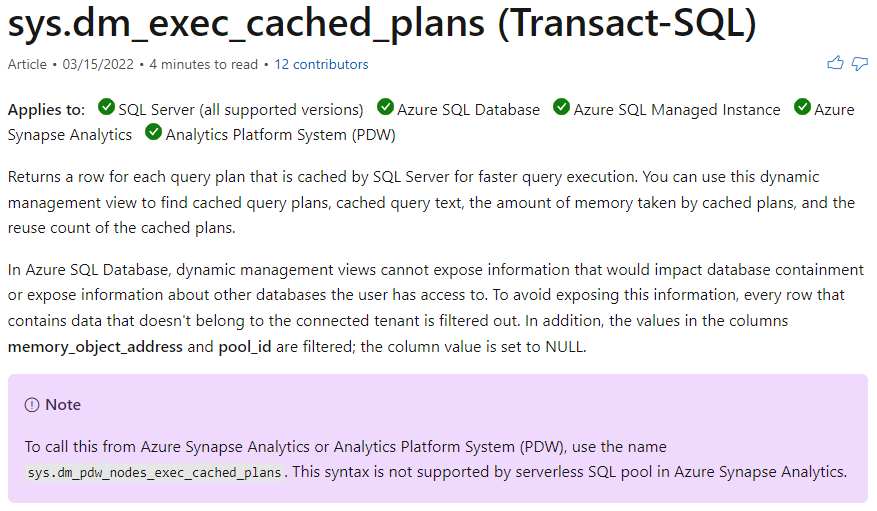Image resolution: width=877 pixels, height=511 pixels.
Task: Click the green checkmark beside SQL Server
Action: point(106,108)
